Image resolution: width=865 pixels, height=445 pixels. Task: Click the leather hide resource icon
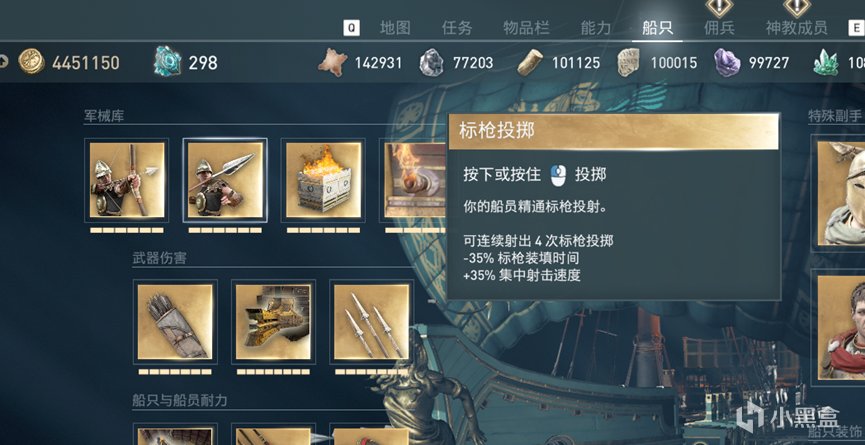(333, 62)
